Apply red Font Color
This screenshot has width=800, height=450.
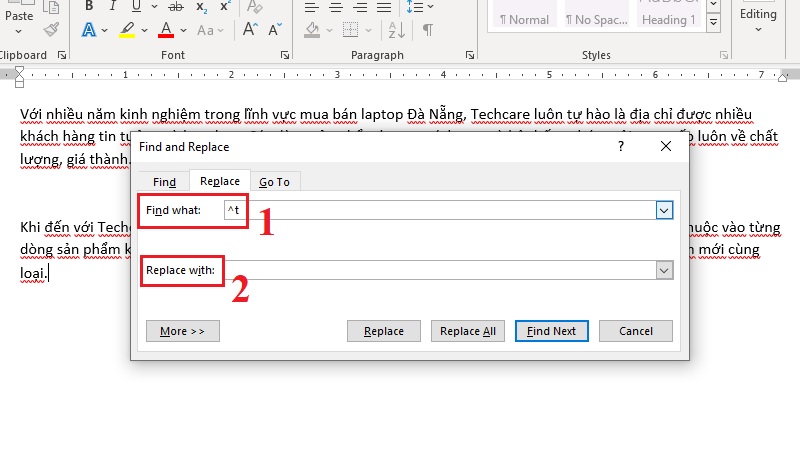(166, 30)
